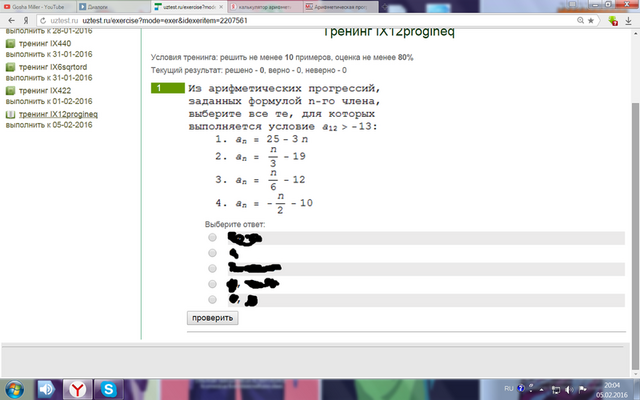Click text 'выполнить к 05-02-2016'
The width and height of the screenshot is (640, 400).
point(49,125)
